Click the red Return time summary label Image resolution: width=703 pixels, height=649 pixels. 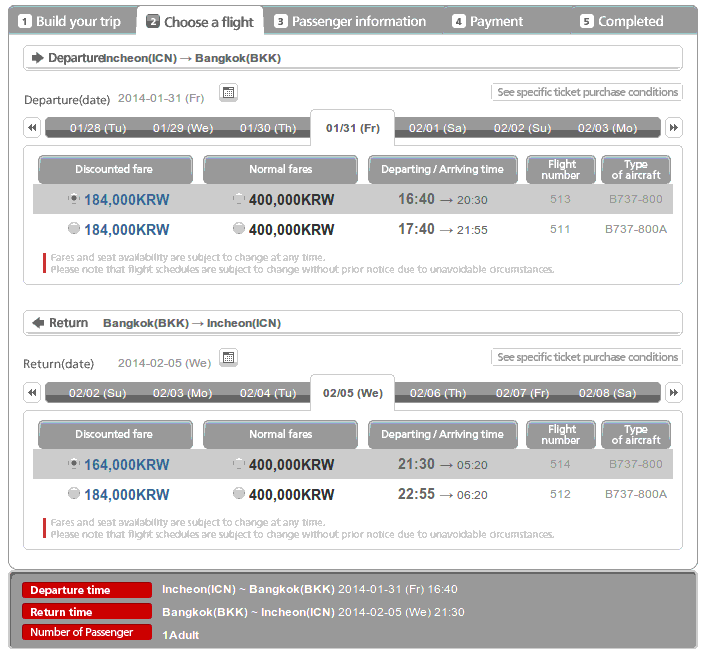click(87, 611)
